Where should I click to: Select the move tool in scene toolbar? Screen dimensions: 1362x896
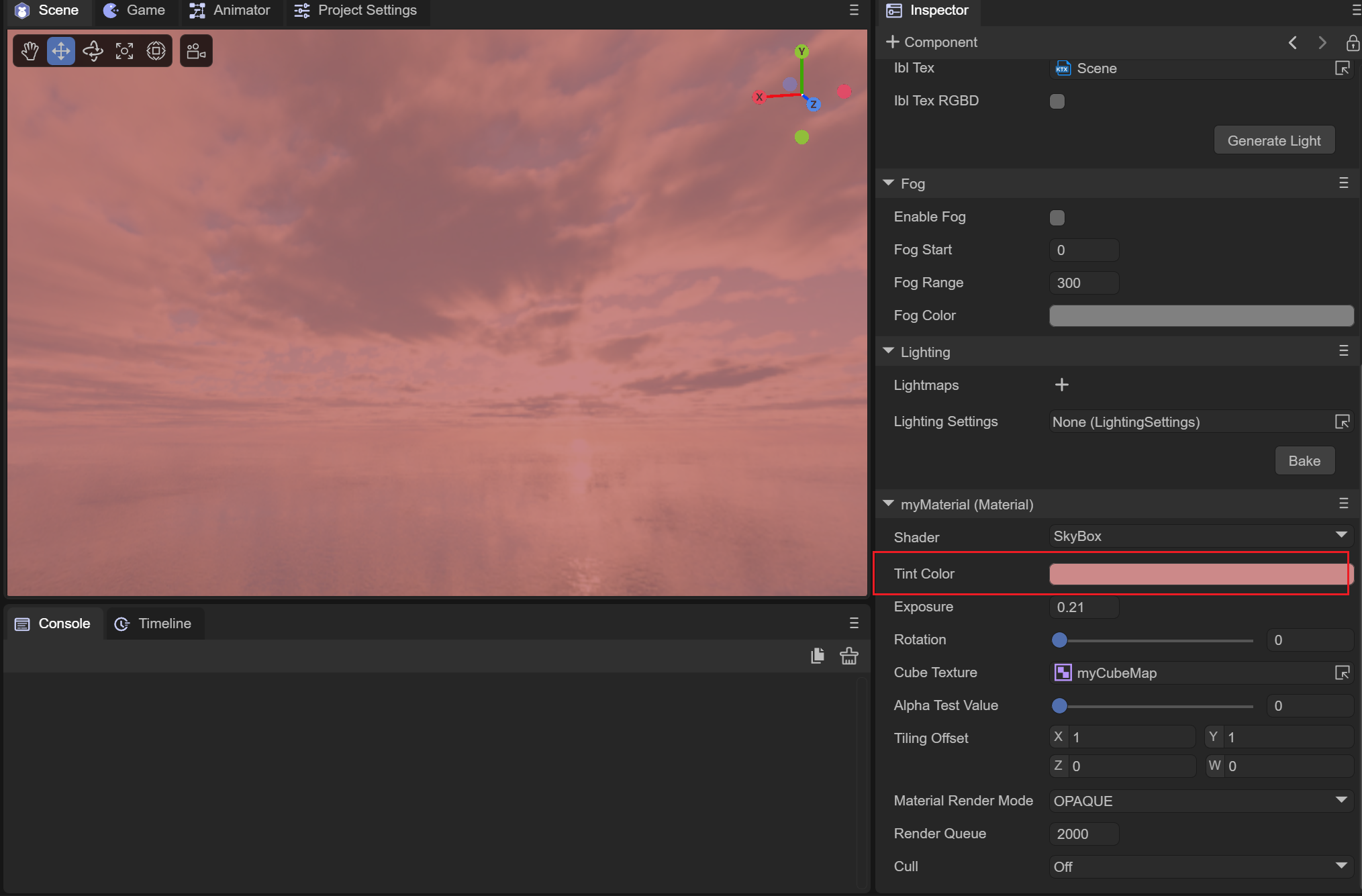click(x=61, y=51)
